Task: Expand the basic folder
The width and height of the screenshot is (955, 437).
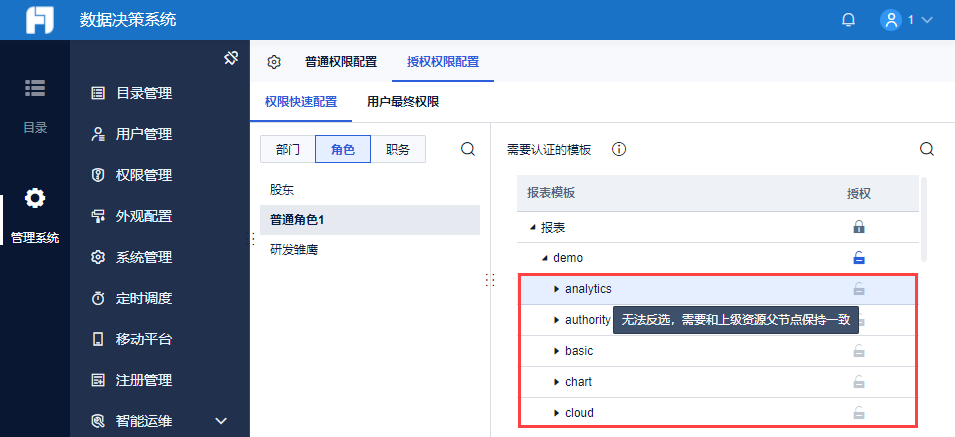Action: (x=556, y=351)
